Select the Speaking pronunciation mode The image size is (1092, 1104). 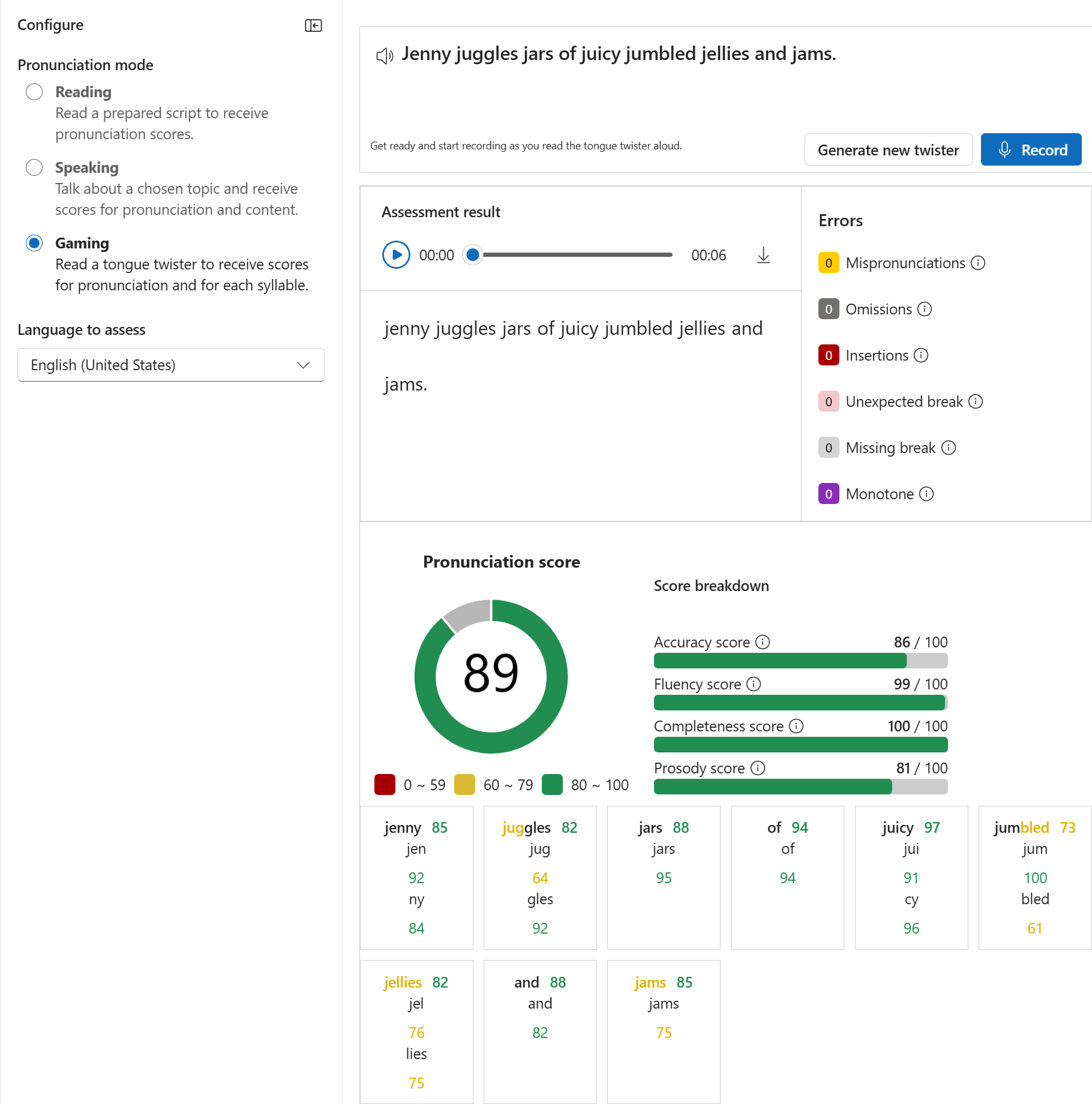(34, 167)
